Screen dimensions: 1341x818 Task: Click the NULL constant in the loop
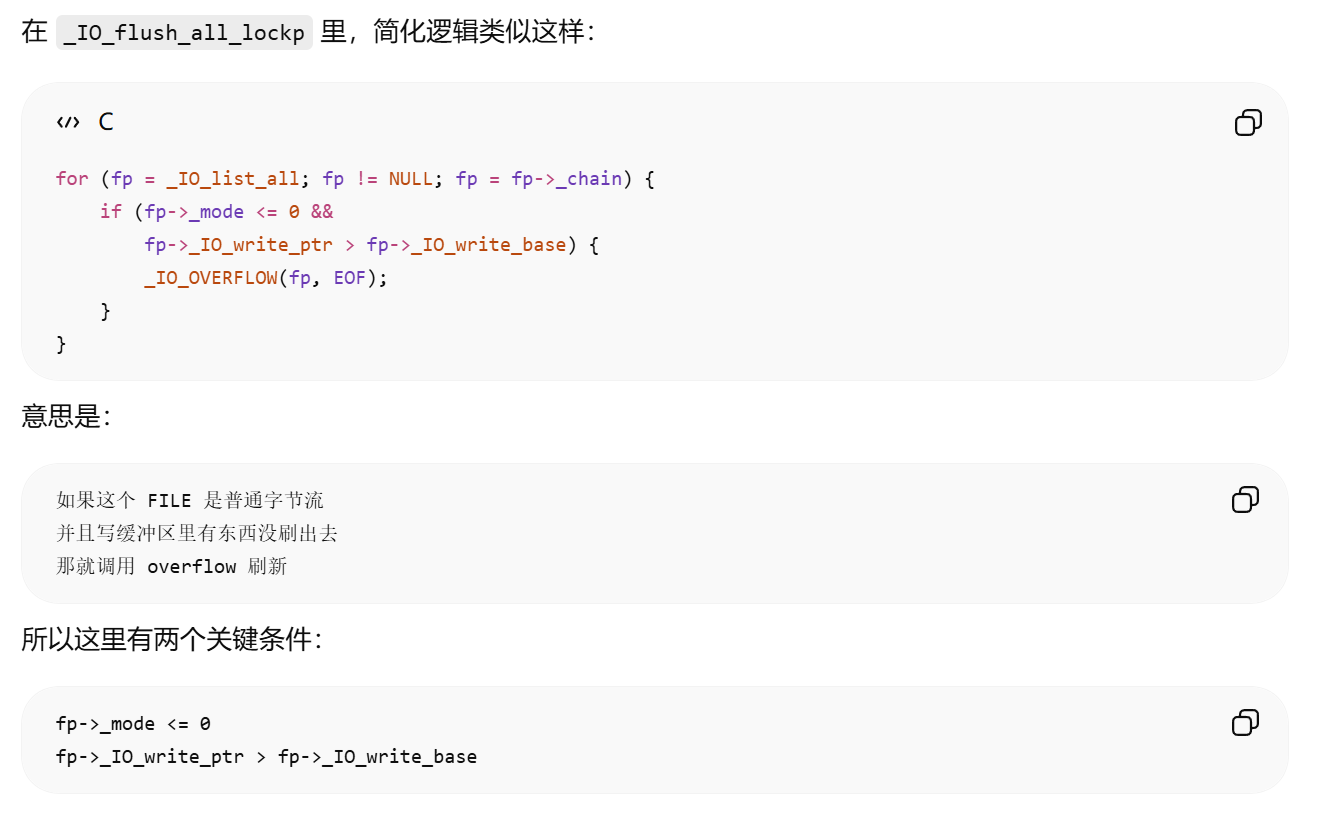(410, 179)
